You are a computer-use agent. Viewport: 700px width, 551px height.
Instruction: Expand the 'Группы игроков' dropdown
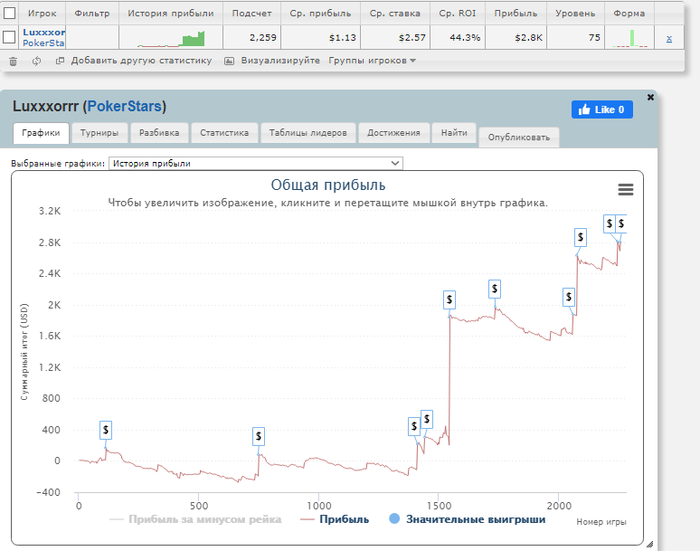point(372,61)
